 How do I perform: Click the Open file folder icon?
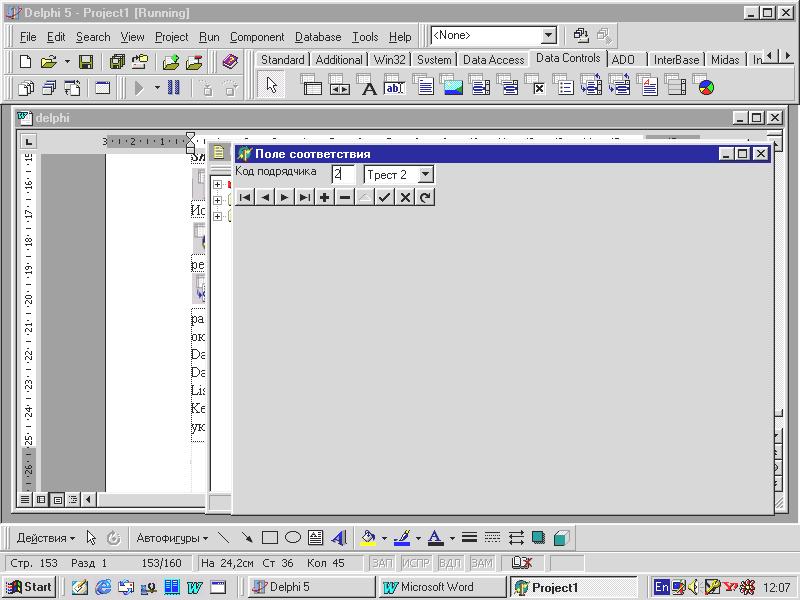coord(48,62)
